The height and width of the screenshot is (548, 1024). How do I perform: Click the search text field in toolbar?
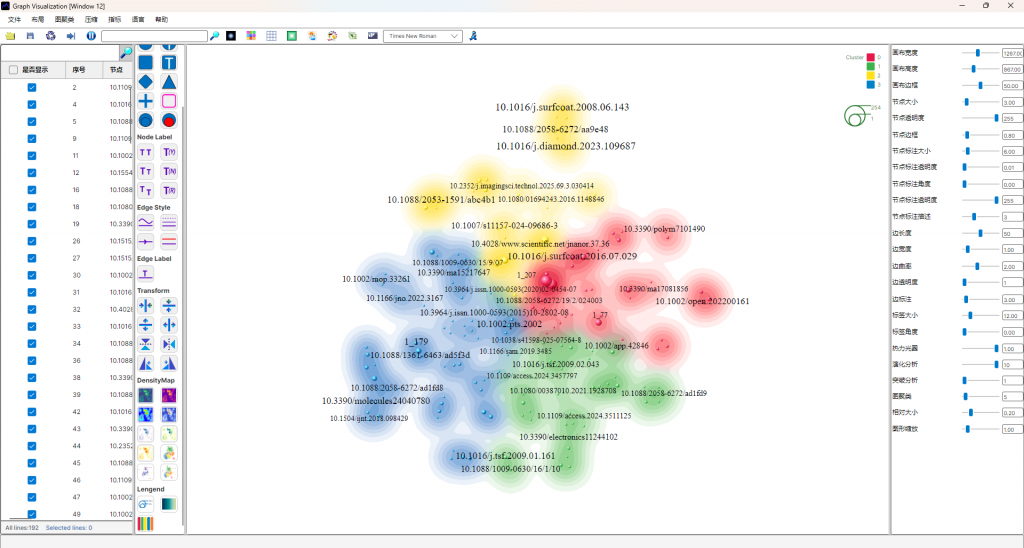pos(154,36)
